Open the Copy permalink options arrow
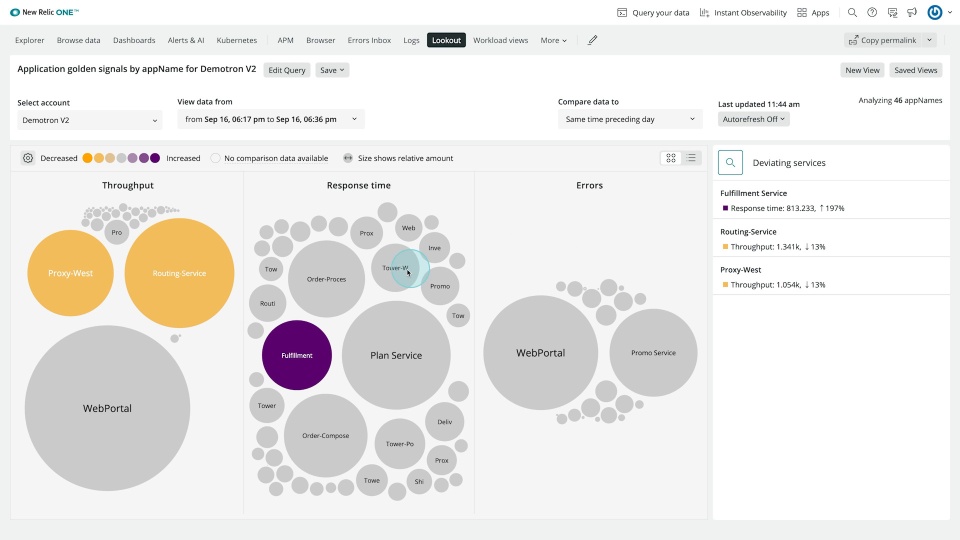This screenshot has width=960, height=540. (x=929, y=40)
